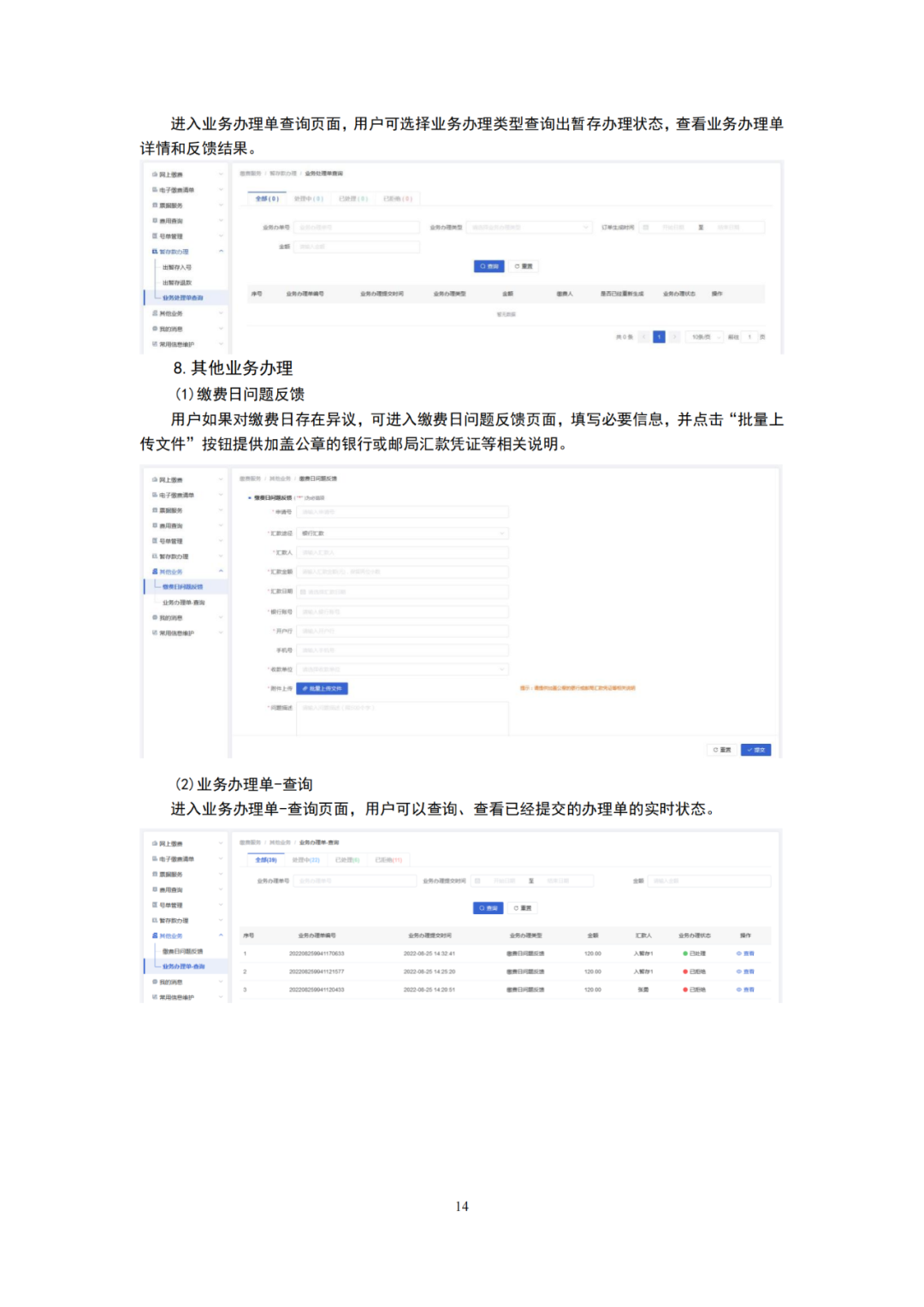Select the 常用信息维护 sidebar icon
The height and width of the screenshot is (1307, 924).
click(155, 631)
